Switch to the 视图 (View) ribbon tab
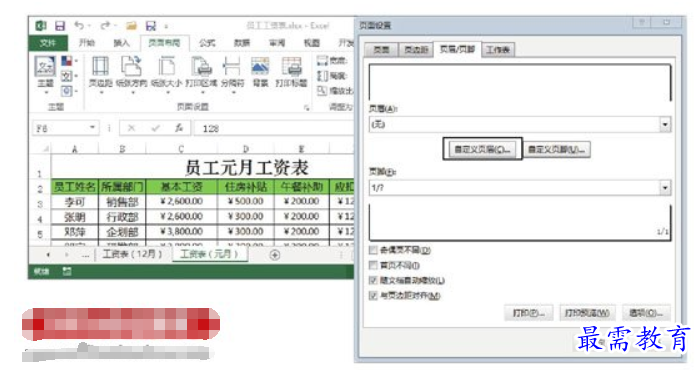Screen dimensions: 699x370 [312, 43]
